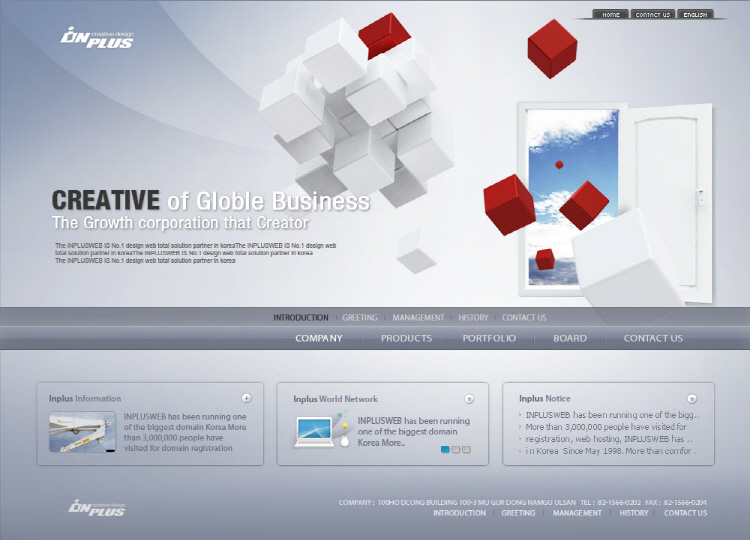Select the third gray slide indicator
Screen dimensions: 750x540
click(466, 450)
